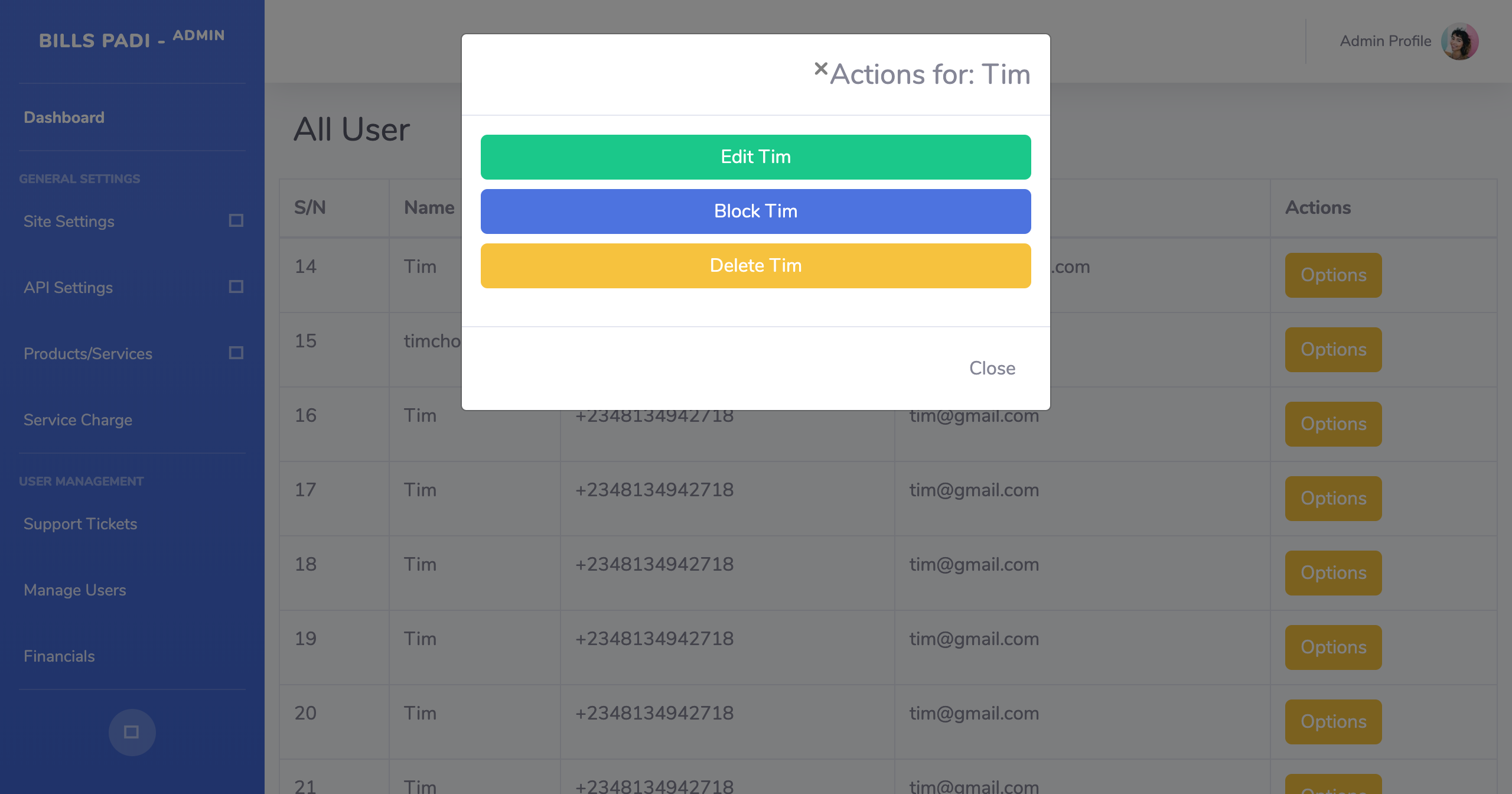Viewport: 1512px width, 794px height.
Task: Click Options button for user 14
Action: click(x=1333, y=275)
